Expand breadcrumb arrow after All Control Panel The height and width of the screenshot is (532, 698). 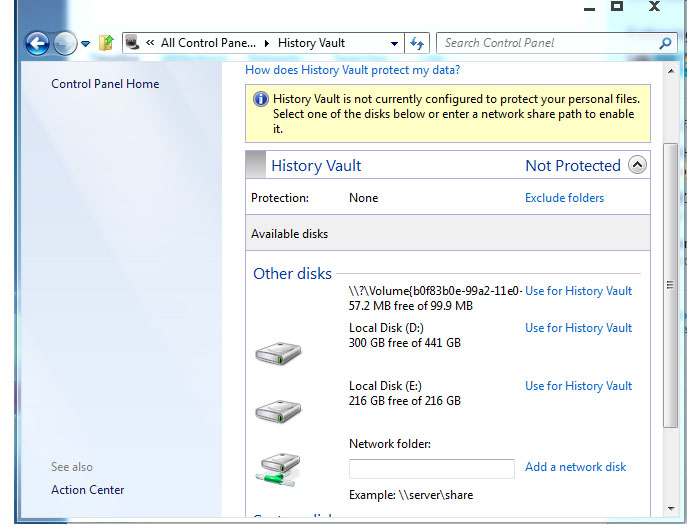[266, 44]
